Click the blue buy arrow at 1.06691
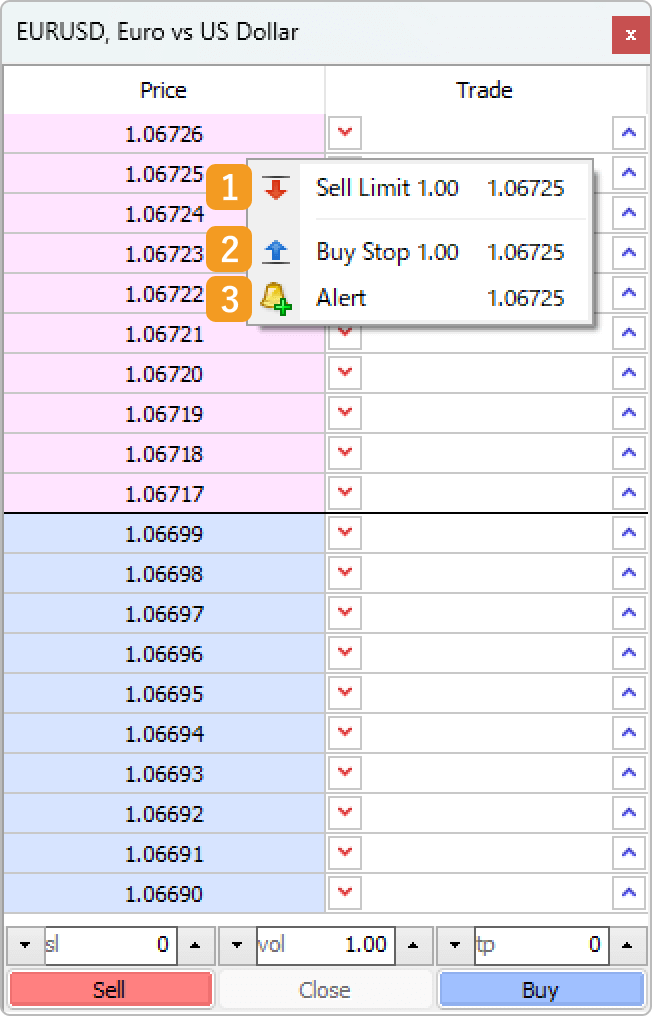 coord(629,853)
